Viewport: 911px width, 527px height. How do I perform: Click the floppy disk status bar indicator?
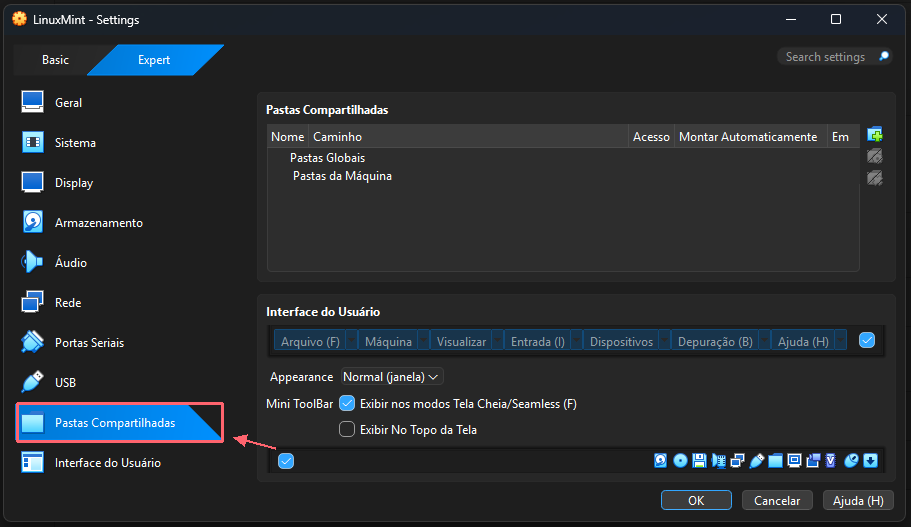(x=700, y=461)
